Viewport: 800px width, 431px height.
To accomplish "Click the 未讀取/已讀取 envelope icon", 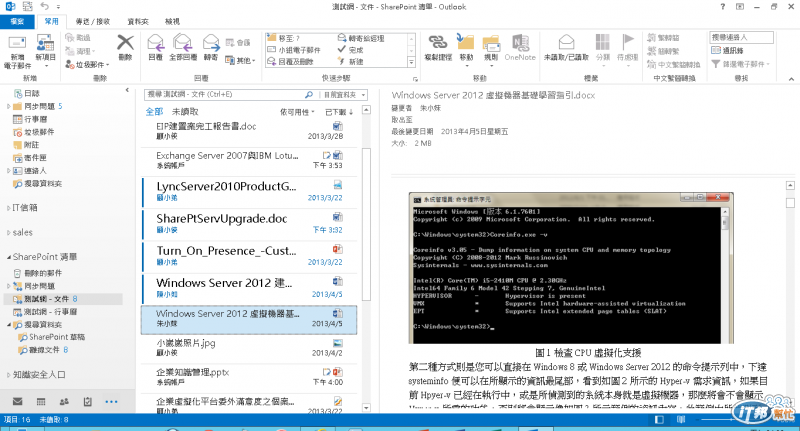I will pos(566,42).
